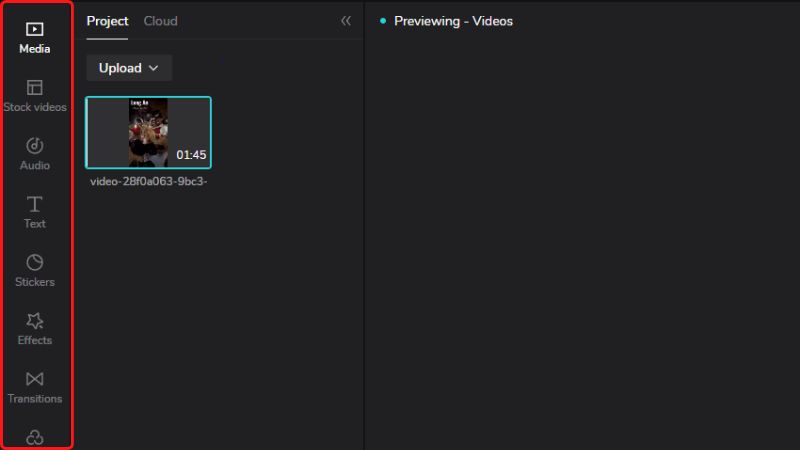Click the 01:45 duration badge
This screenshot has height=450, width=800.
pyautogui.click(x=191, y=155)
